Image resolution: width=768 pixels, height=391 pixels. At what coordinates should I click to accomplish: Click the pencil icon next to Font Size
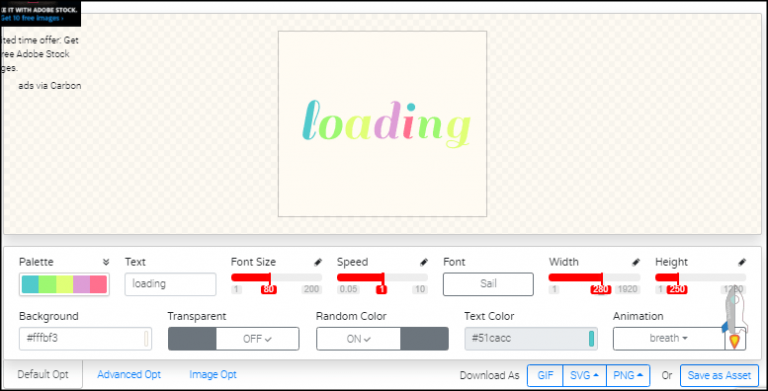[x=318, y=262]
